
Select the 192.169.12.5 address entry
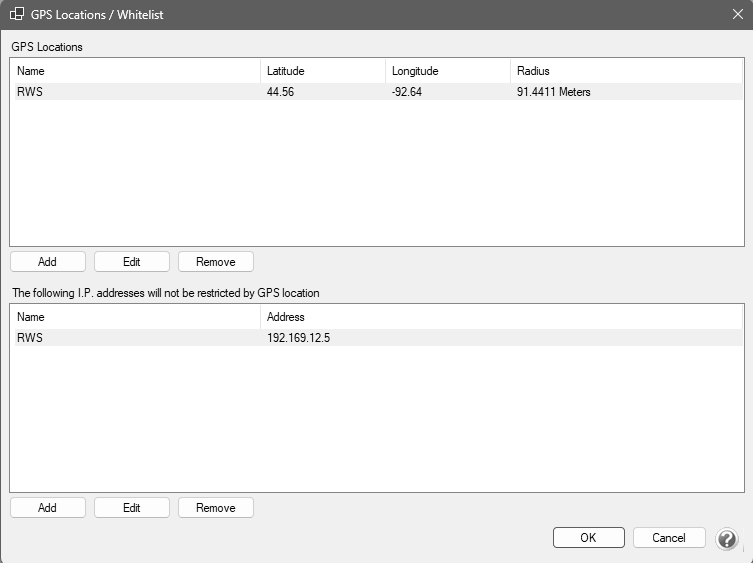[x=298, y=338]
